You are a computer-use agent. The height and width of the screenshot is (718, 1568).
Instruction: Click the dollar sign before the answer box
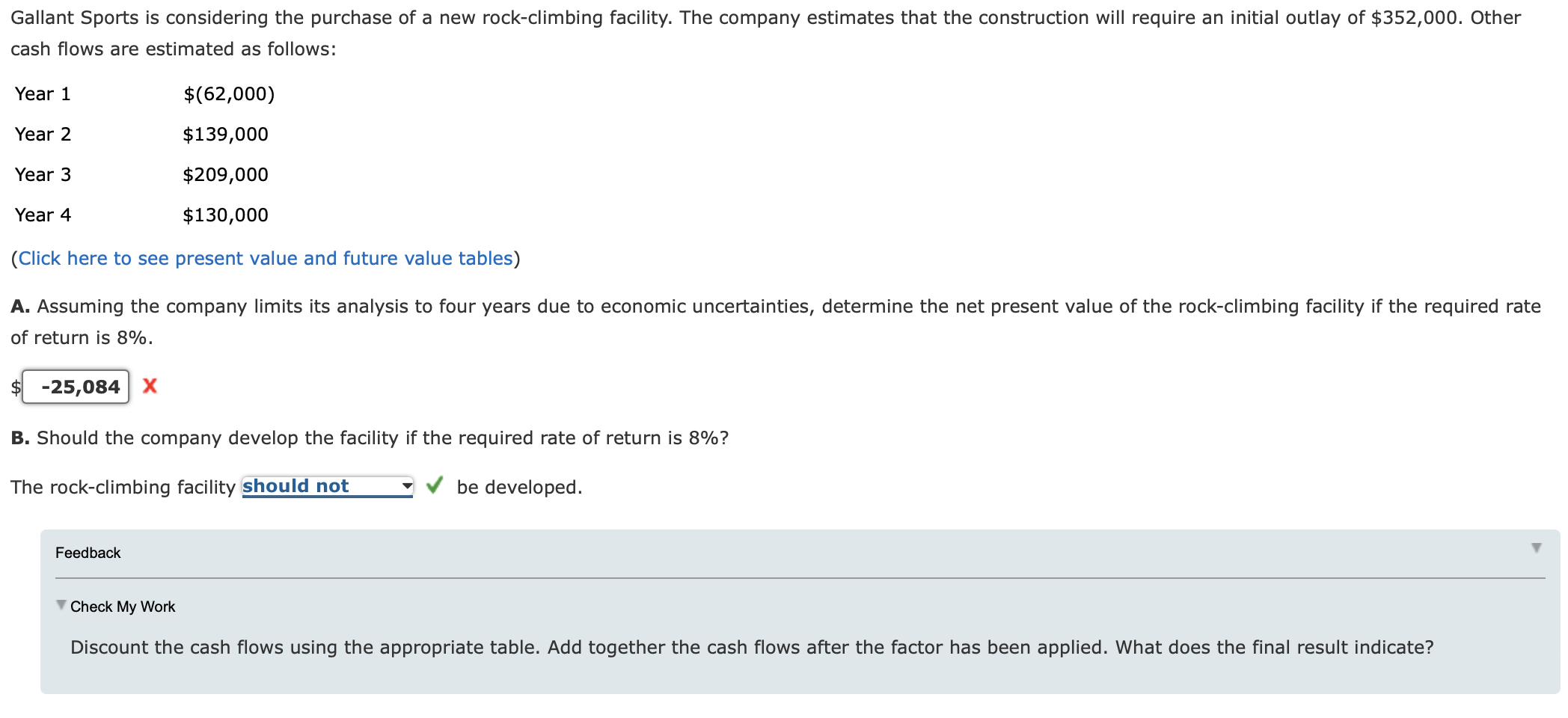pos(15,387)
